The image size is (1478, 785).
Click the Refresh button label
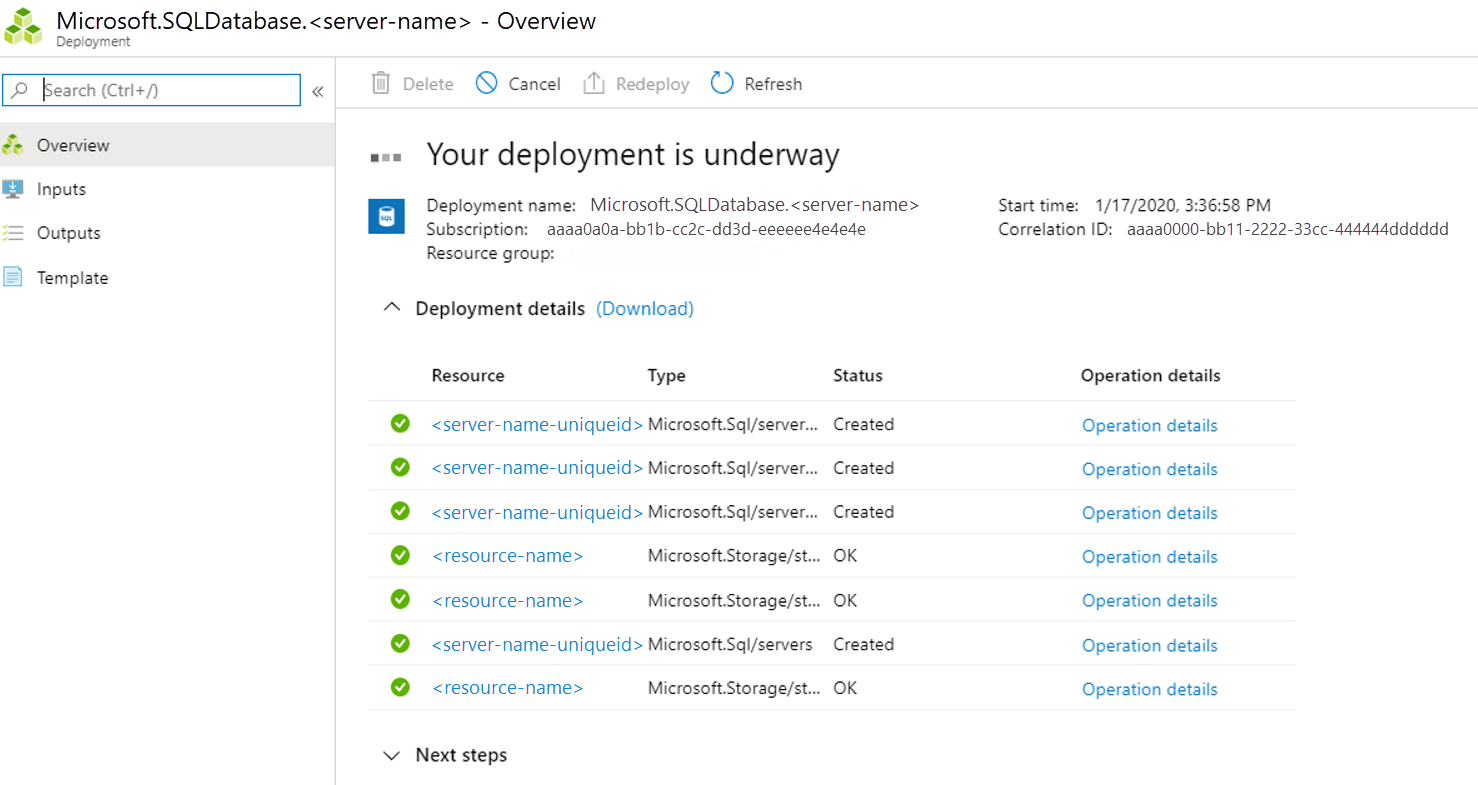[773, 84]
